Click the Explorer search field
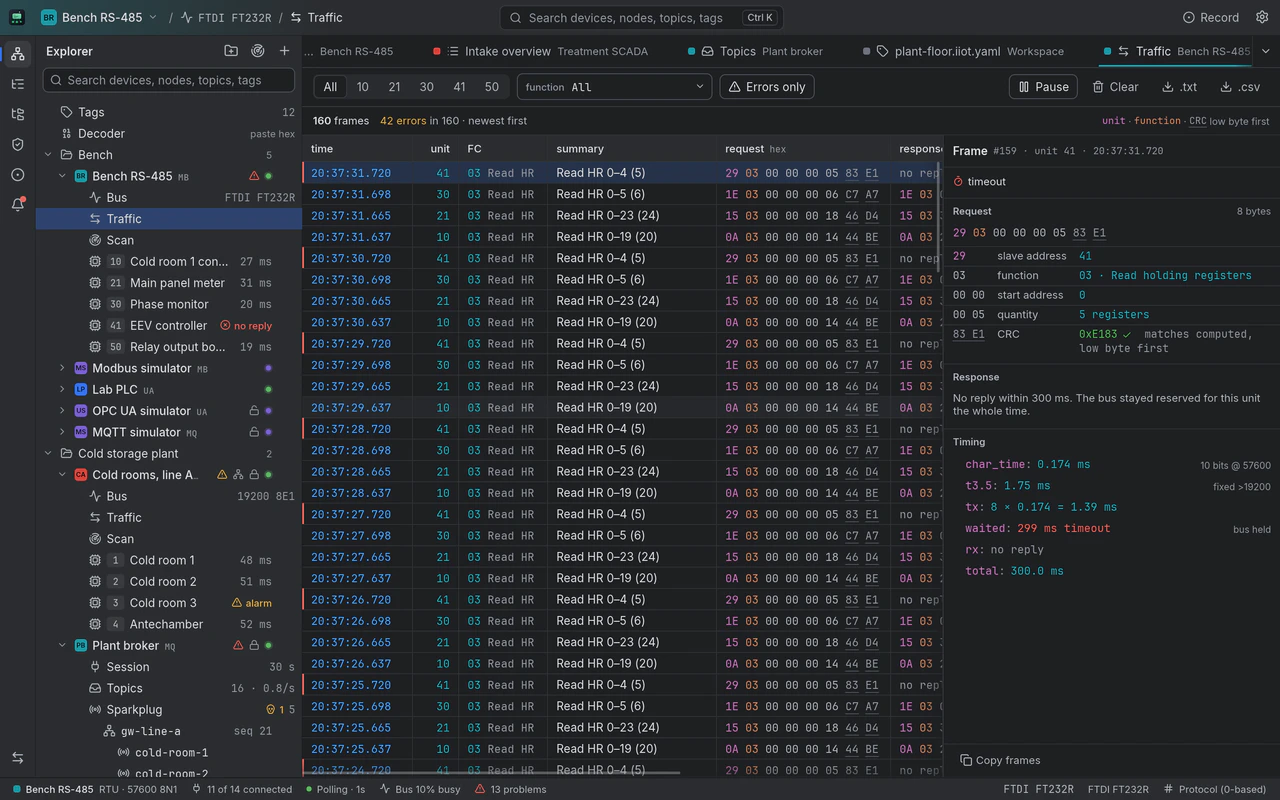This screenshot has width=1280, height=800. (169, 80)
